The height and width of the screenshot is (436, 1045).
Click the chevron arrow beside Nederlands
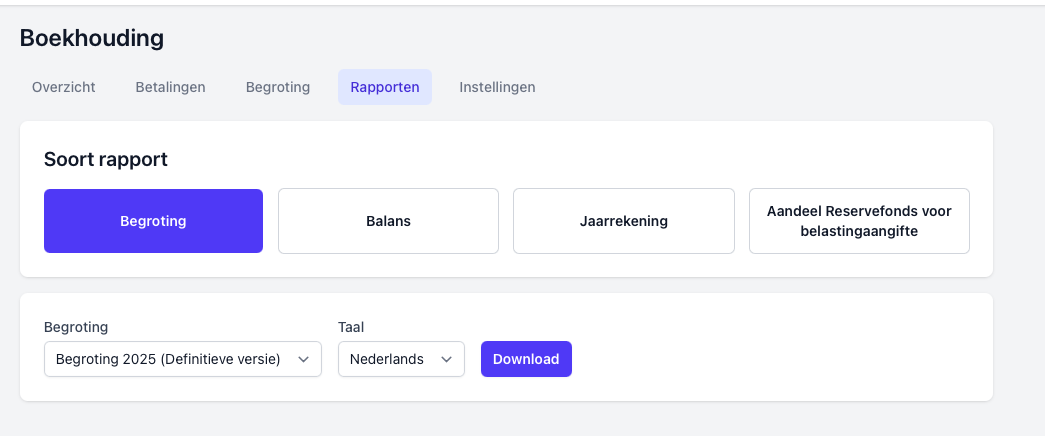coord(447,359)
